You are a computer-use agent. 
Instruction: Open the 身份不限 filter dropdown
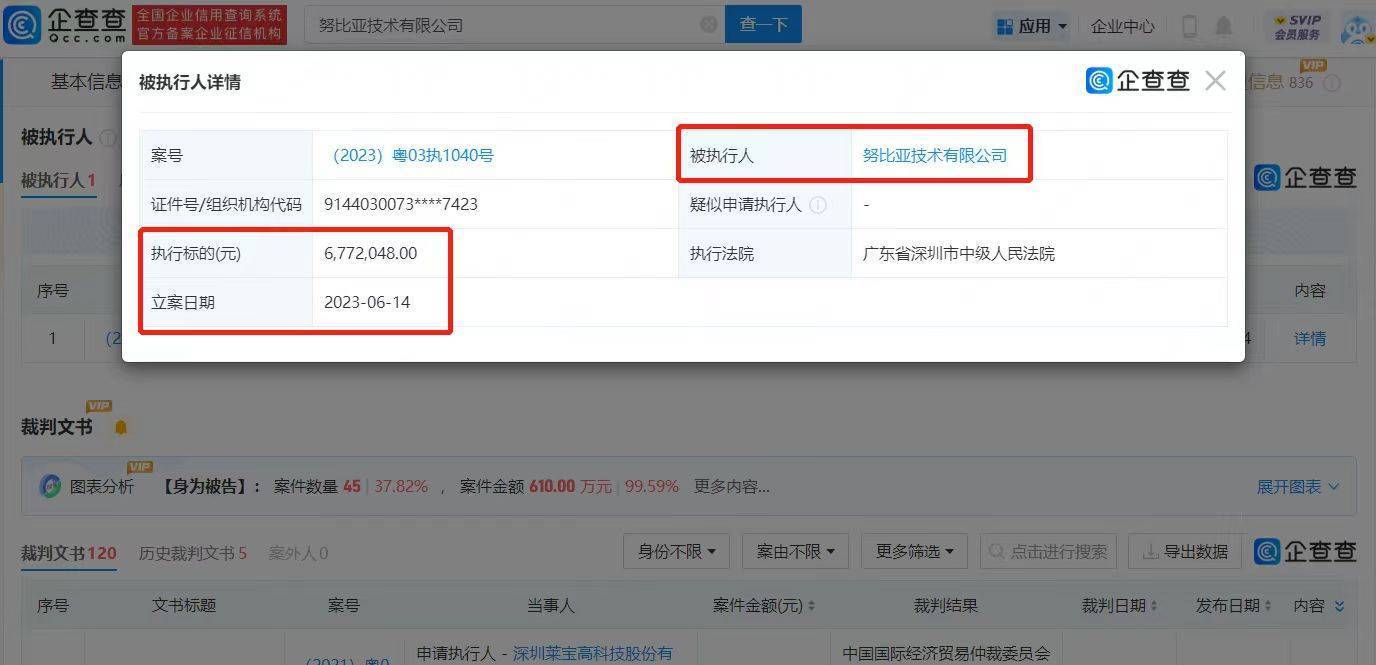[x=677, y=551]
